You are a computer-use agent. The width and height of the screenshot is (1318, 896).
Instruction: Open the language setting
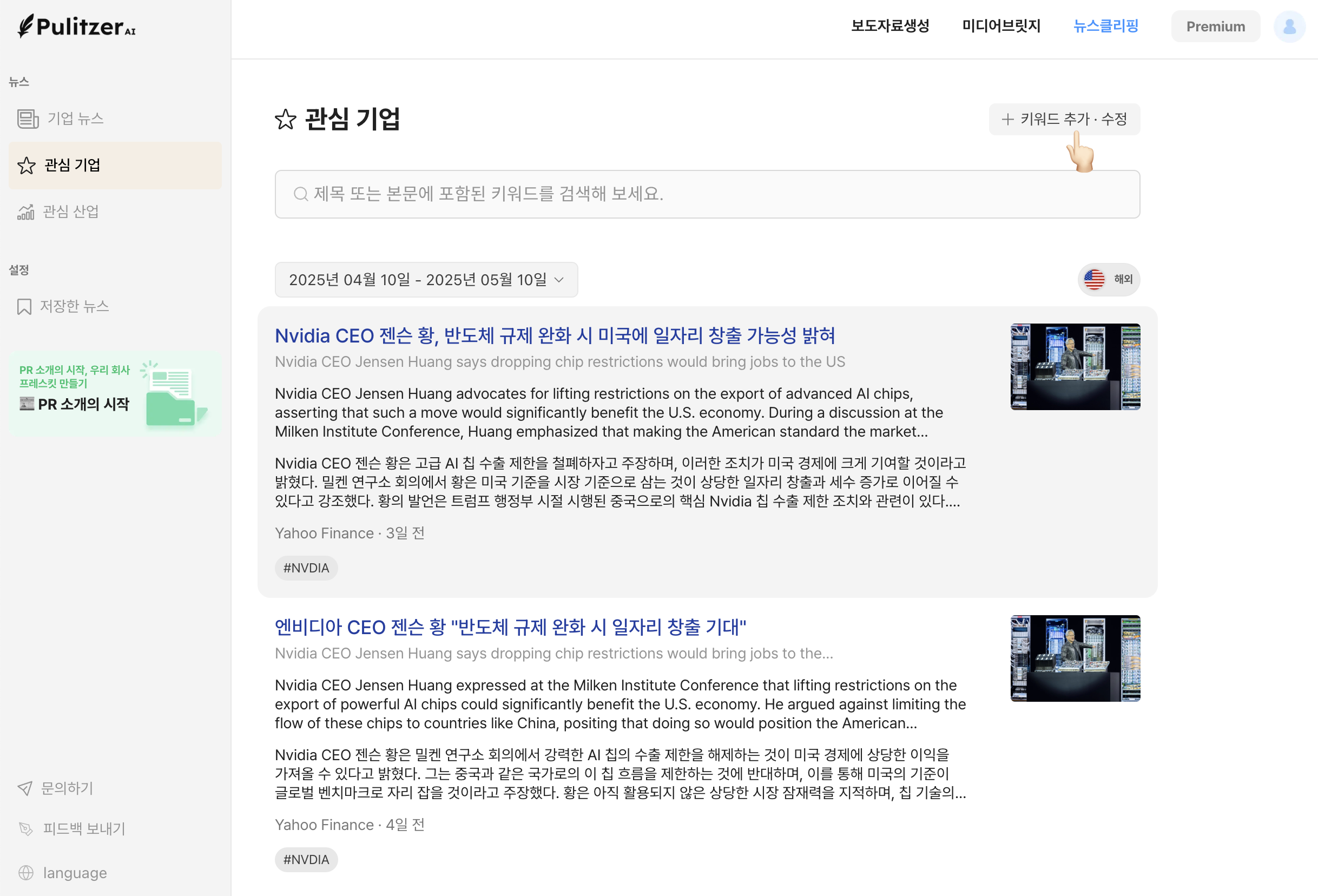click(x=62, y=872)
